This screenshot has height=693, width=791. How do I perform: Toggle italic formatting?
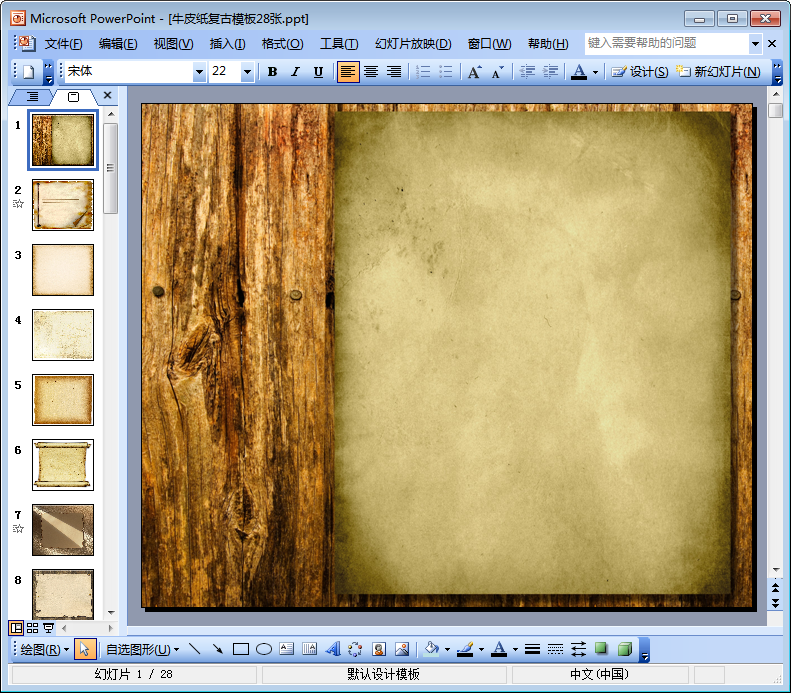pos(296,72)
